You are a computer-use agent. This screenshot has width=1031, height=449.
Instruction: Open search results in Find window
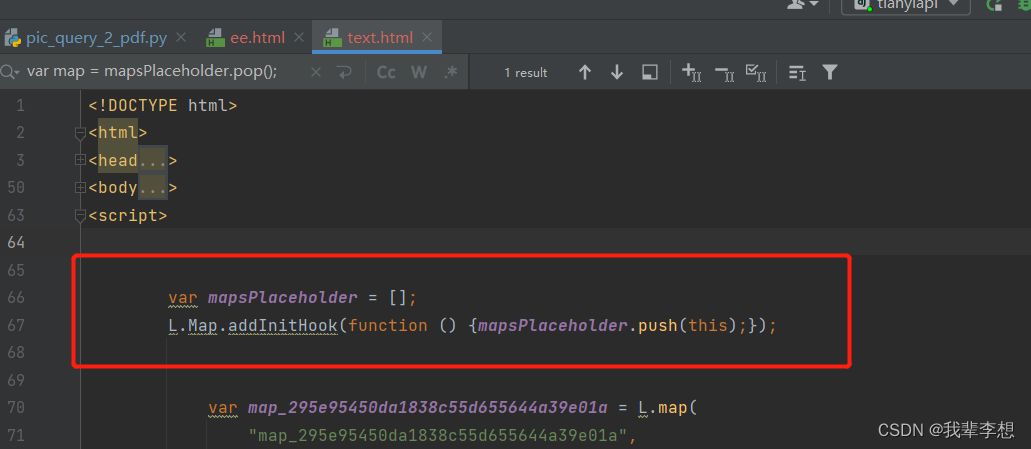(650, 72)
